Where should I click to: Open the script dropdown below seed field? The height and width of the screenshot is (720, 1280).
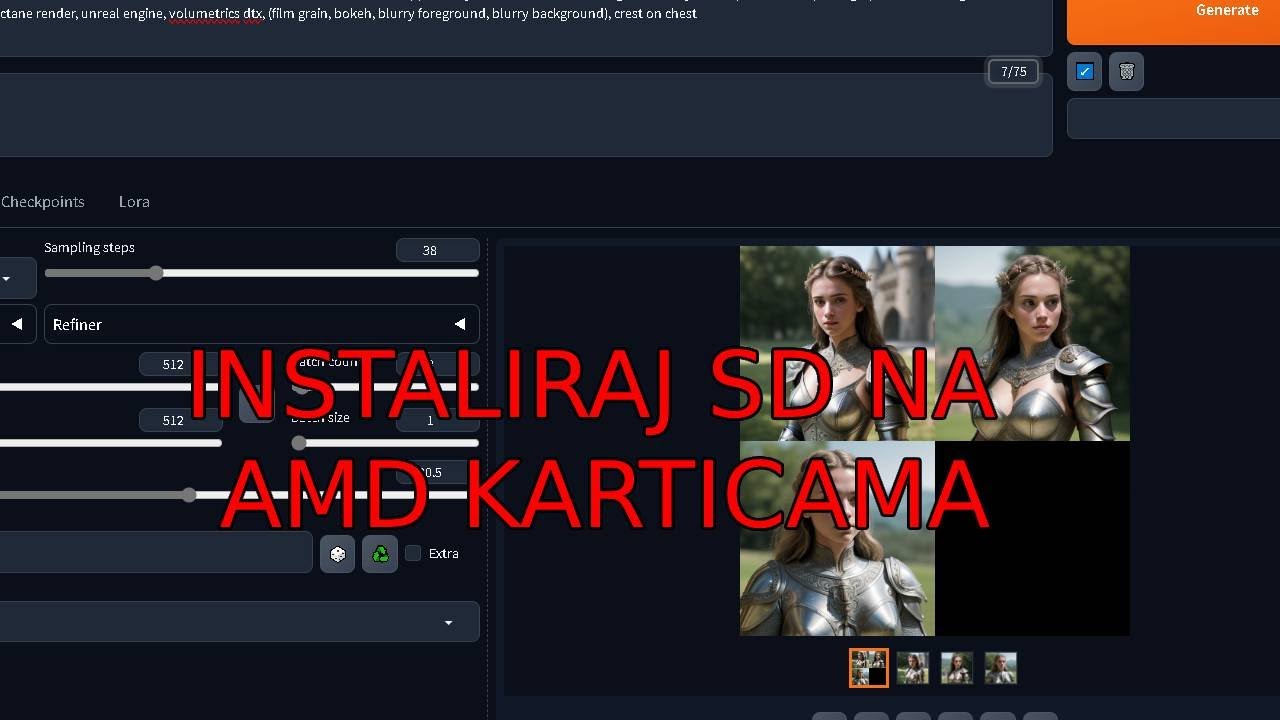pos(239,622)
